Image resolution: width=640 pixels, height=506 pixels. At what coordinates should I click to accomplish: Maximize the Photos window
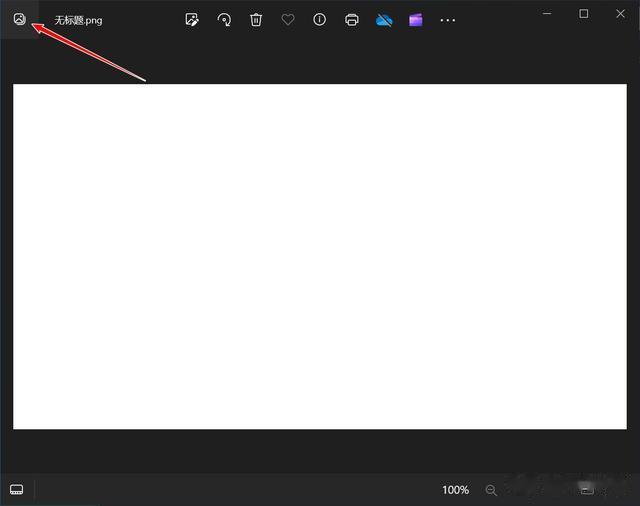click(x=584, y=13)
